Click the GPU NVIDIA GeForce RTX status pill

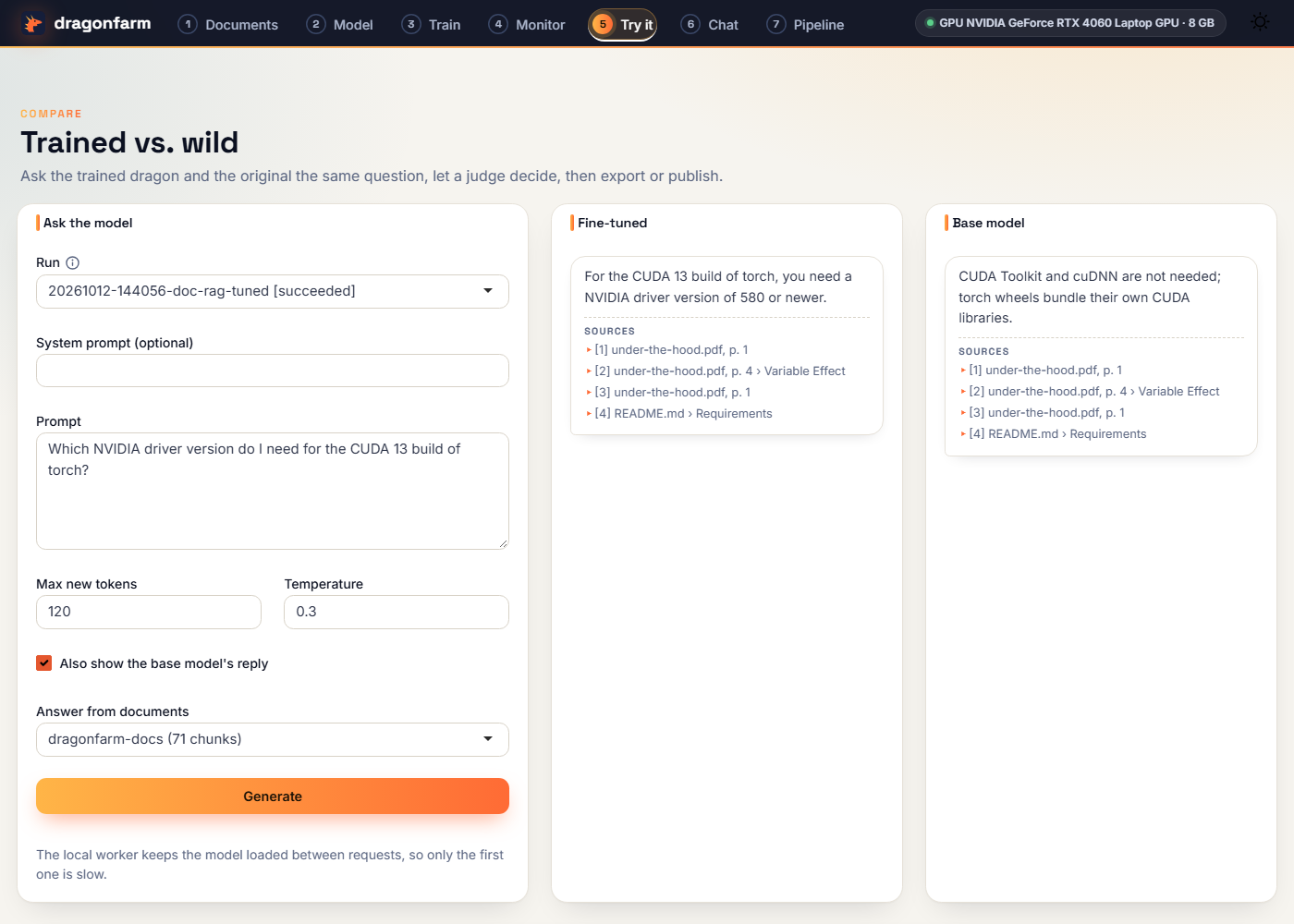coord(1070,23)
